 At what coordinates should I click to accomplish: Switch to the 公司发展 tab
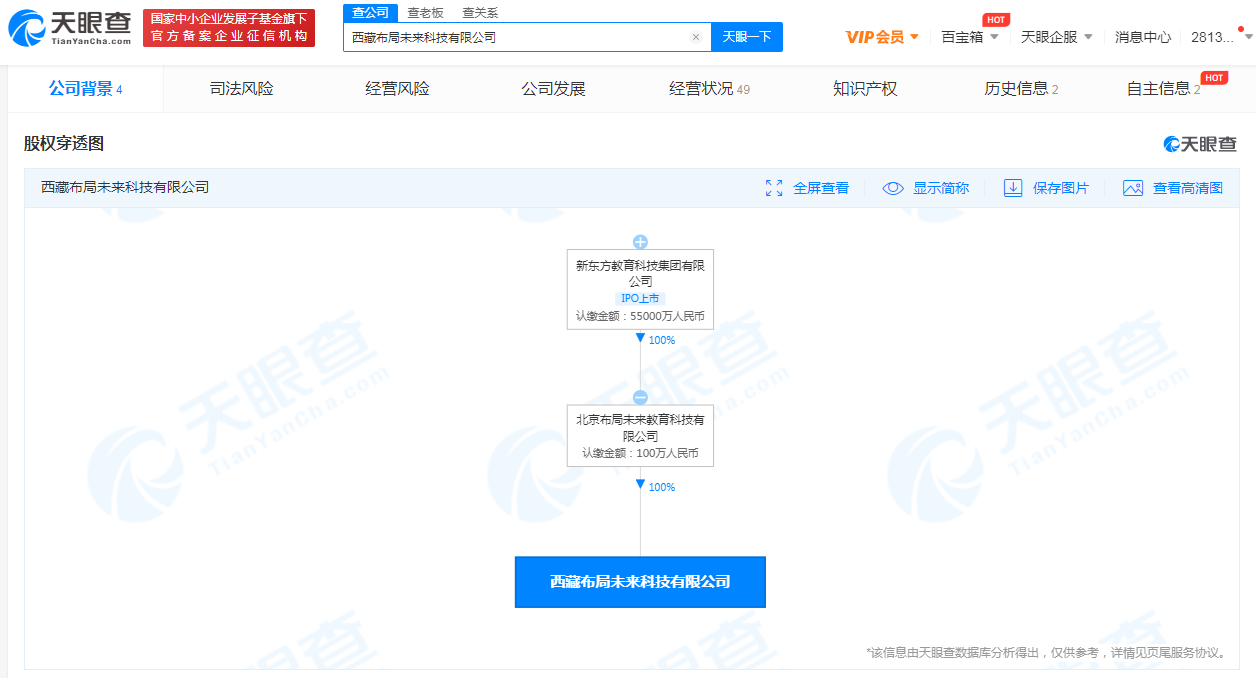(553, 89)
